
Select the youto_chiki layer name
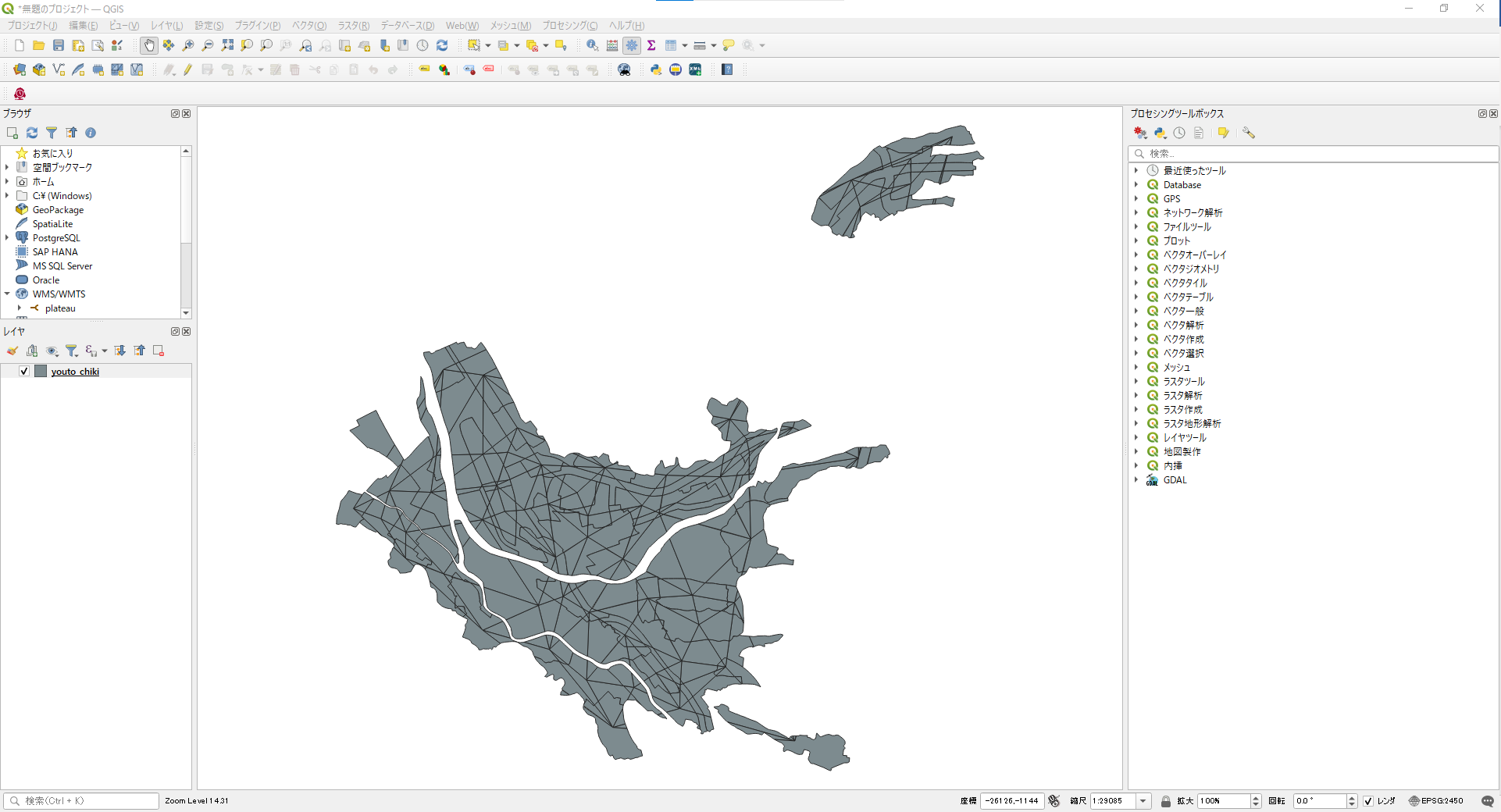(x=75, y=372)
